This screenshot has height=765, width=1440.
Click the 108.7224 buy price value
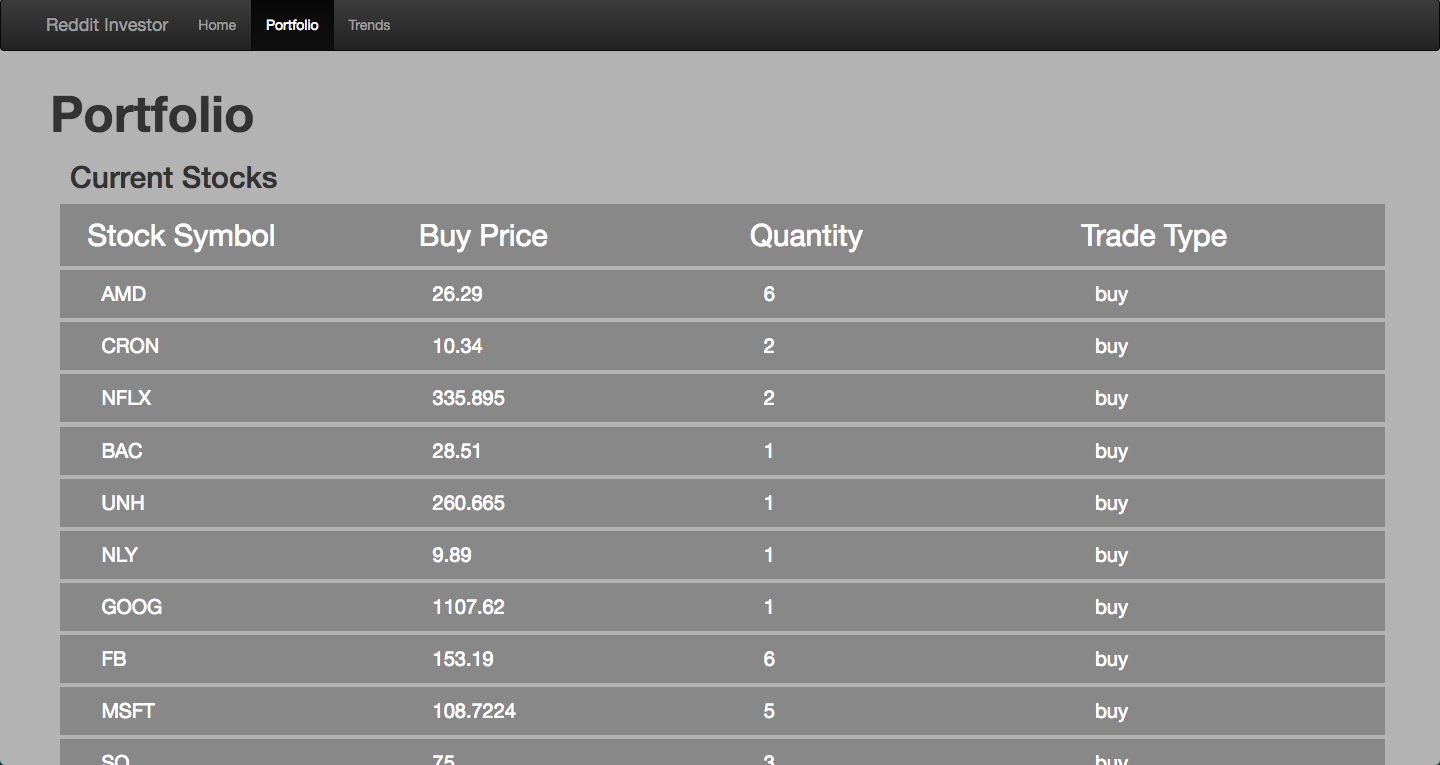pos(474,711)
